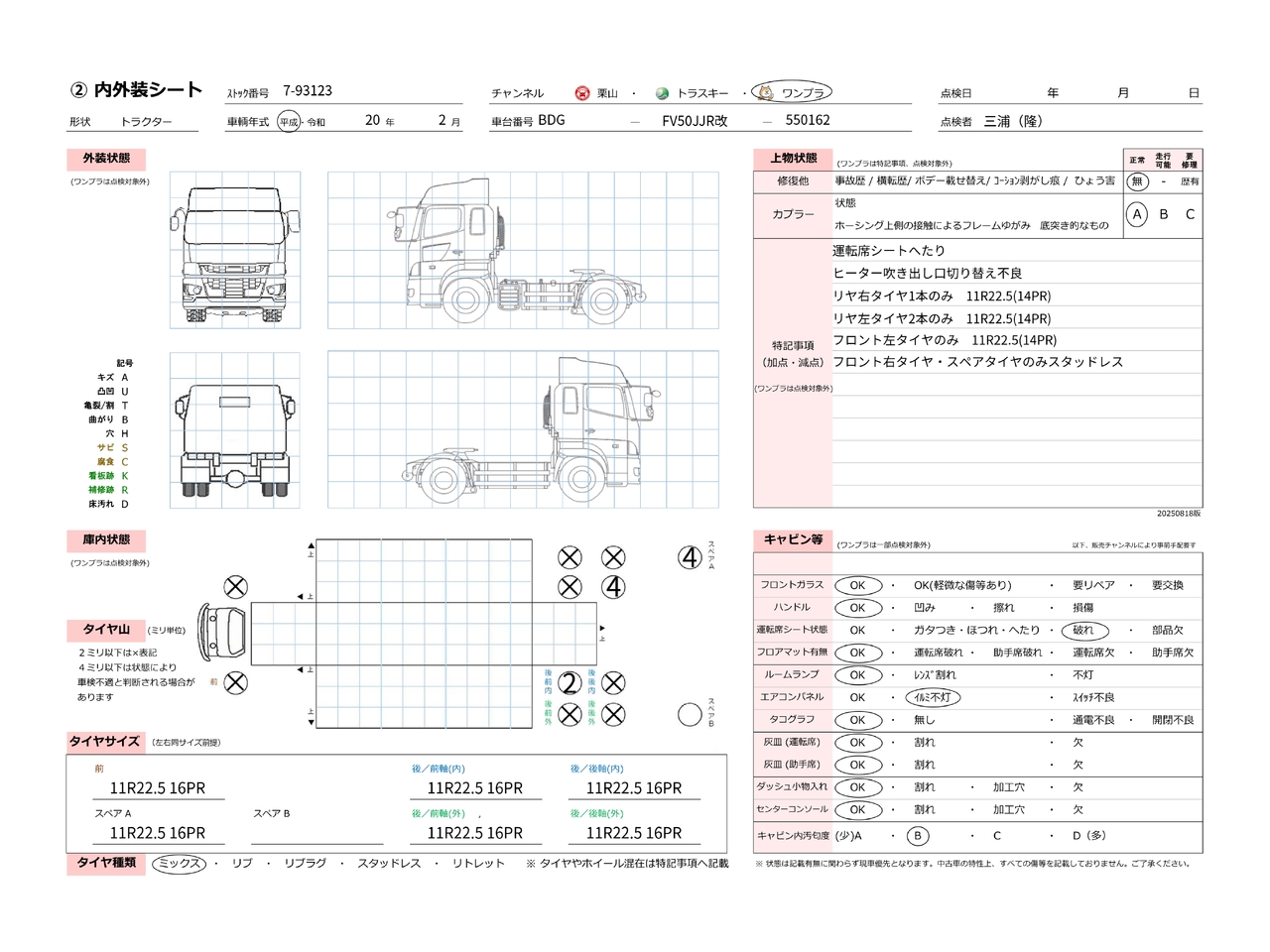Click the スペア B tire size field
The height and width of the screenshot is (952, 1270).
(317, 833)
